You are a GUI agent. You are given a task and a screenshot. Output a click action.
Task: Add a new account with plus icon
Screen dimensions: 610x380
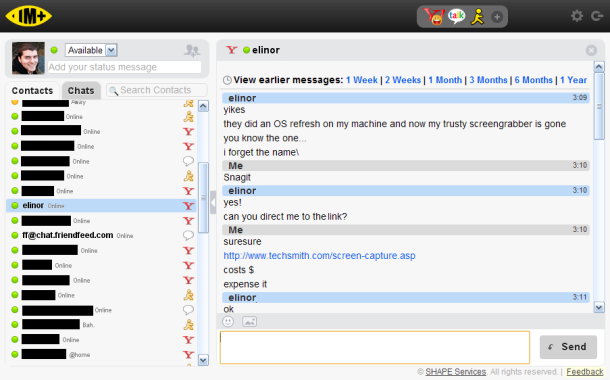click(497, 17)
